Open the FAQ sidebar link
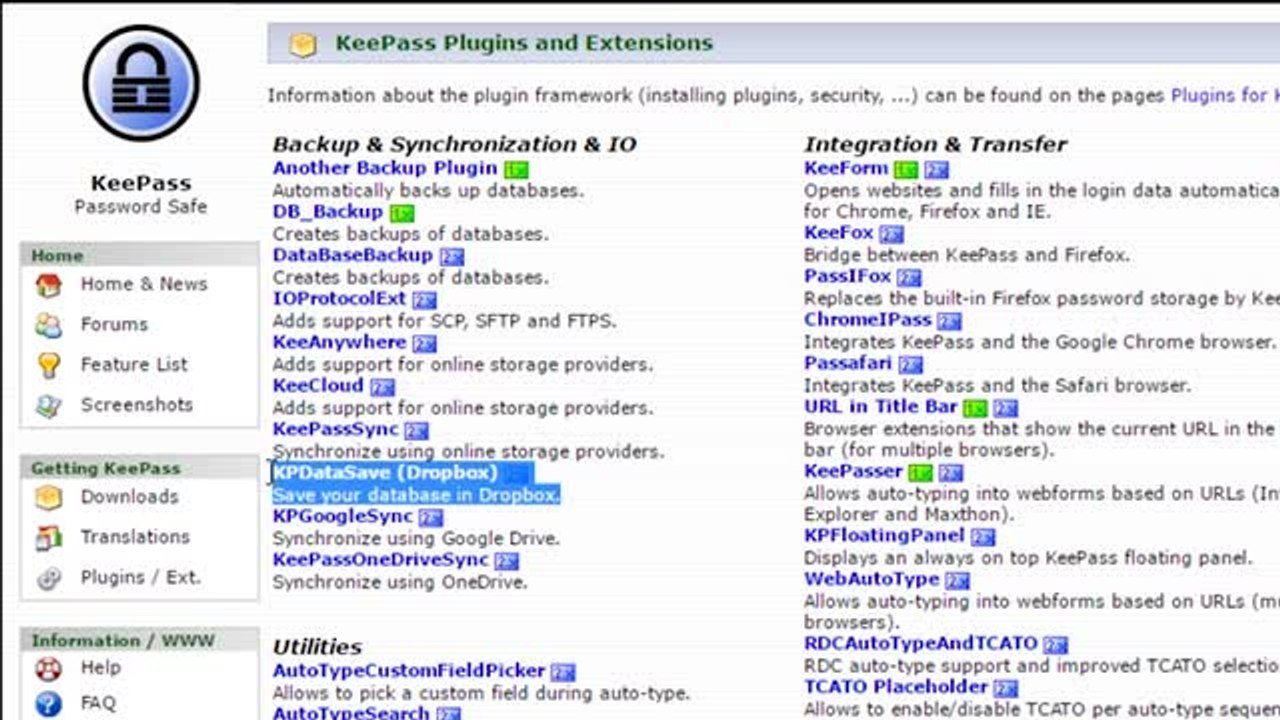 point(98,703)
